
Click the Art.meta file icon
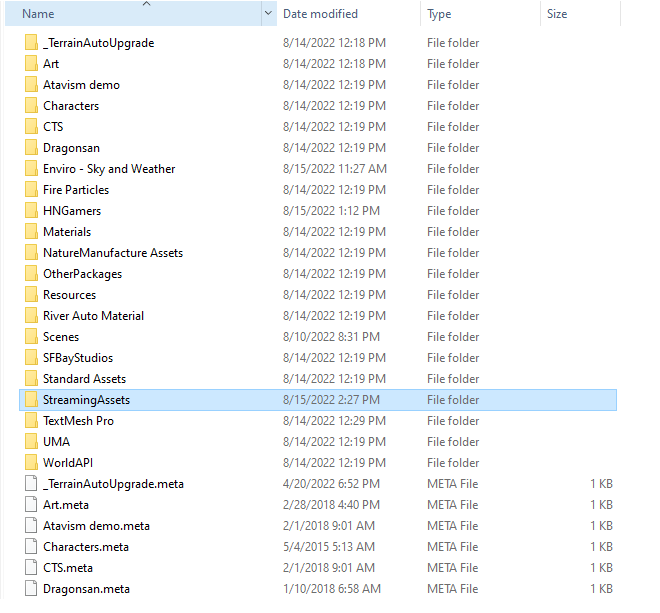[31, 505]
